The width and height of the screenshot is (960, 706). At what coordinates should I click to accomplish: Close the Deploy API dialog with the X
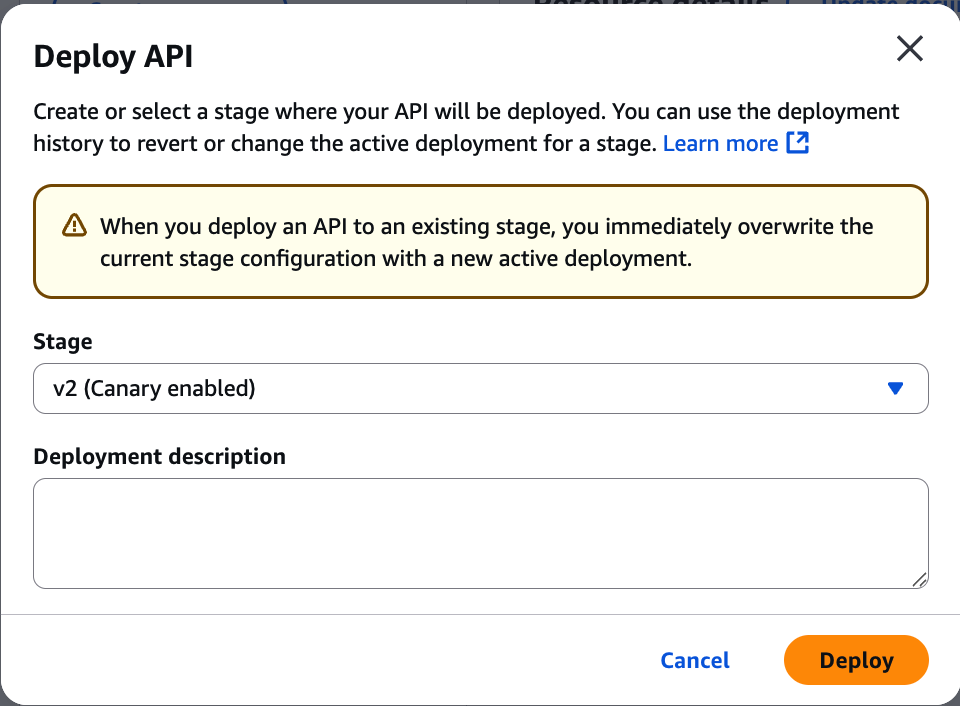point(909,48)
